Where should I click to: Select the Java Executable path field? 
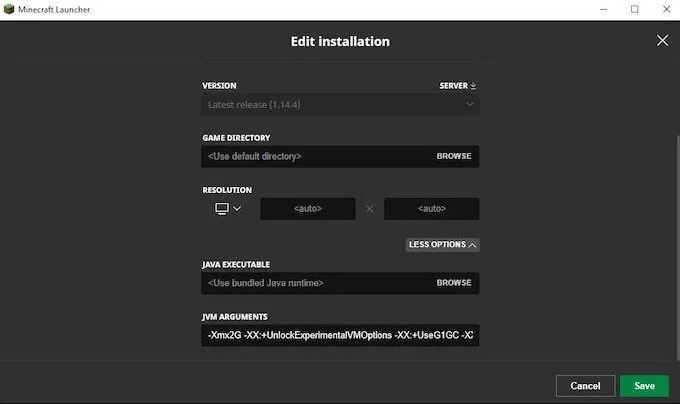315,283
